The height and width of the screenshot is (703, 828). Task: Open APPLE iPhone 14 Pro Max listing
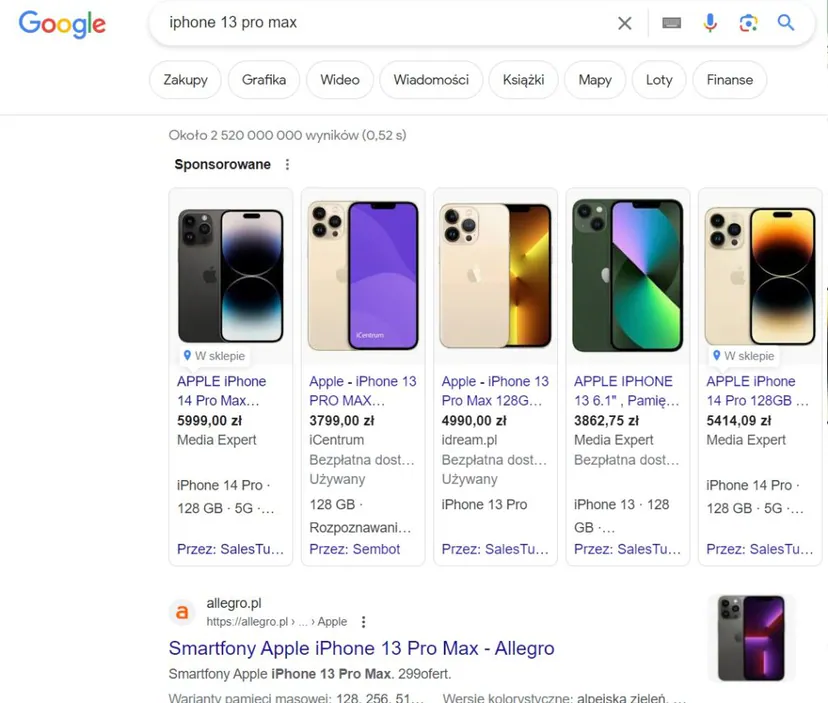click(221, 391)
